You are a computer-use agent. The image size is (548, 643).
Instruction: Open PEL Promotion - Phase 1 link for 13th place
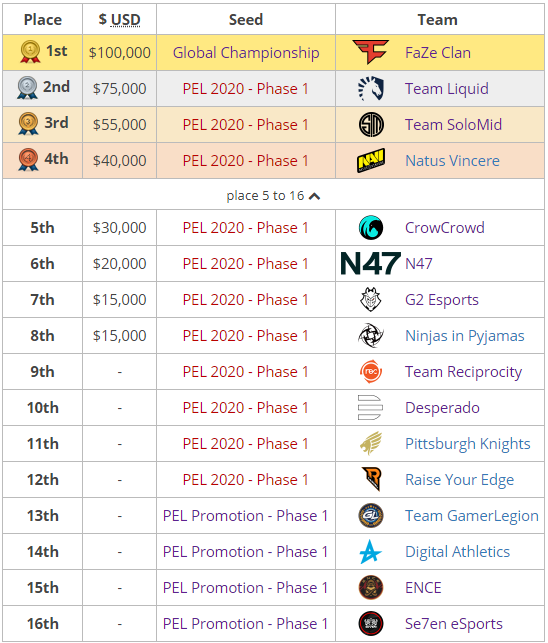click(x=245, y=515)
